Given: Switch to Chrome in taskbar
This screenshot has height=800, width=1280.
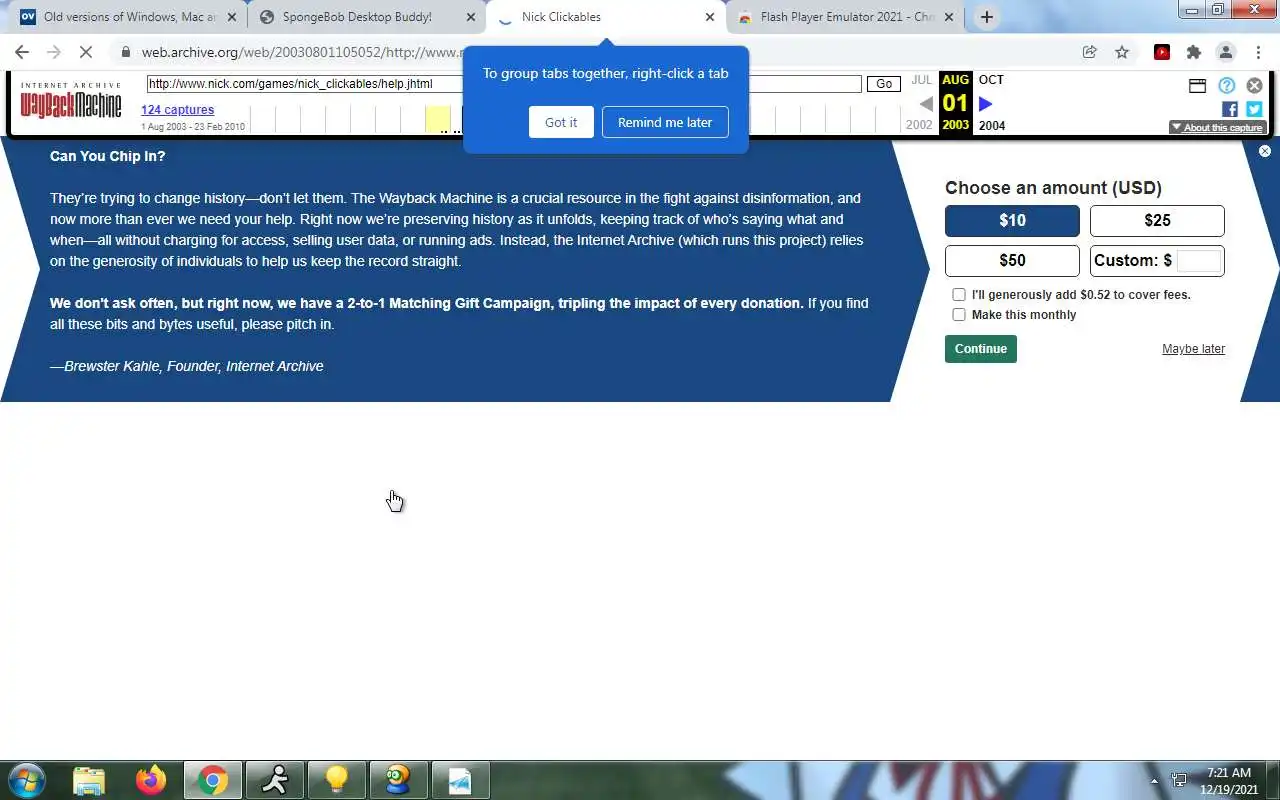Looking at the screenshot, I should (212, 780).
